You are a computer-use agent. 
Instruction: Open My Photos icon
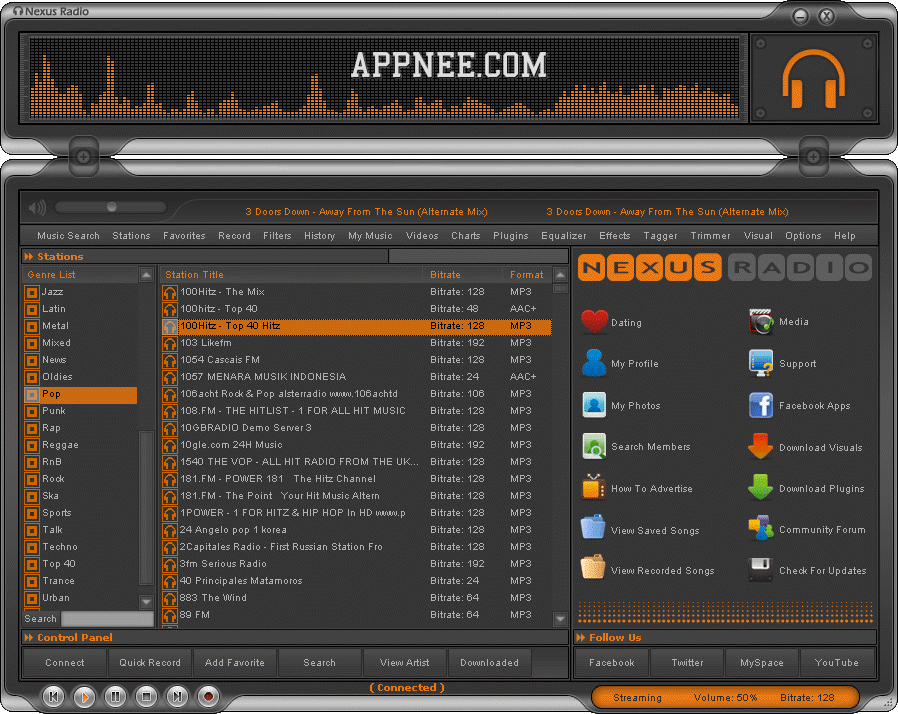pos(594,405)
